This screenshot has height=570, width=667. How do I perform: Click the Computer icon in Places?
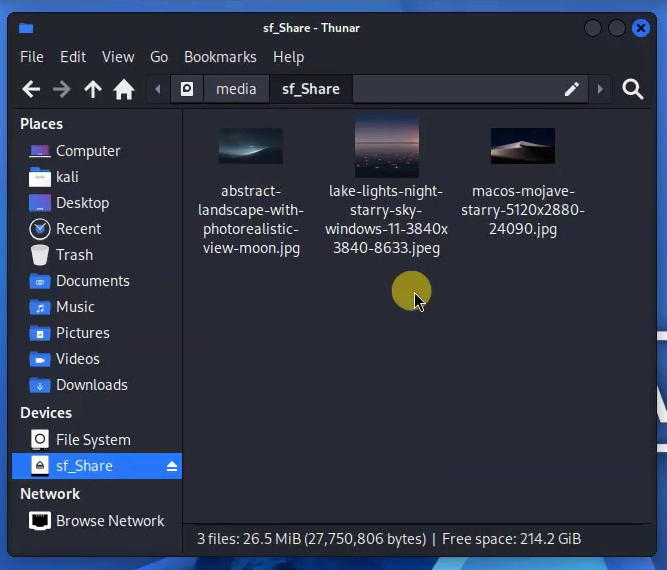point(40,151)
